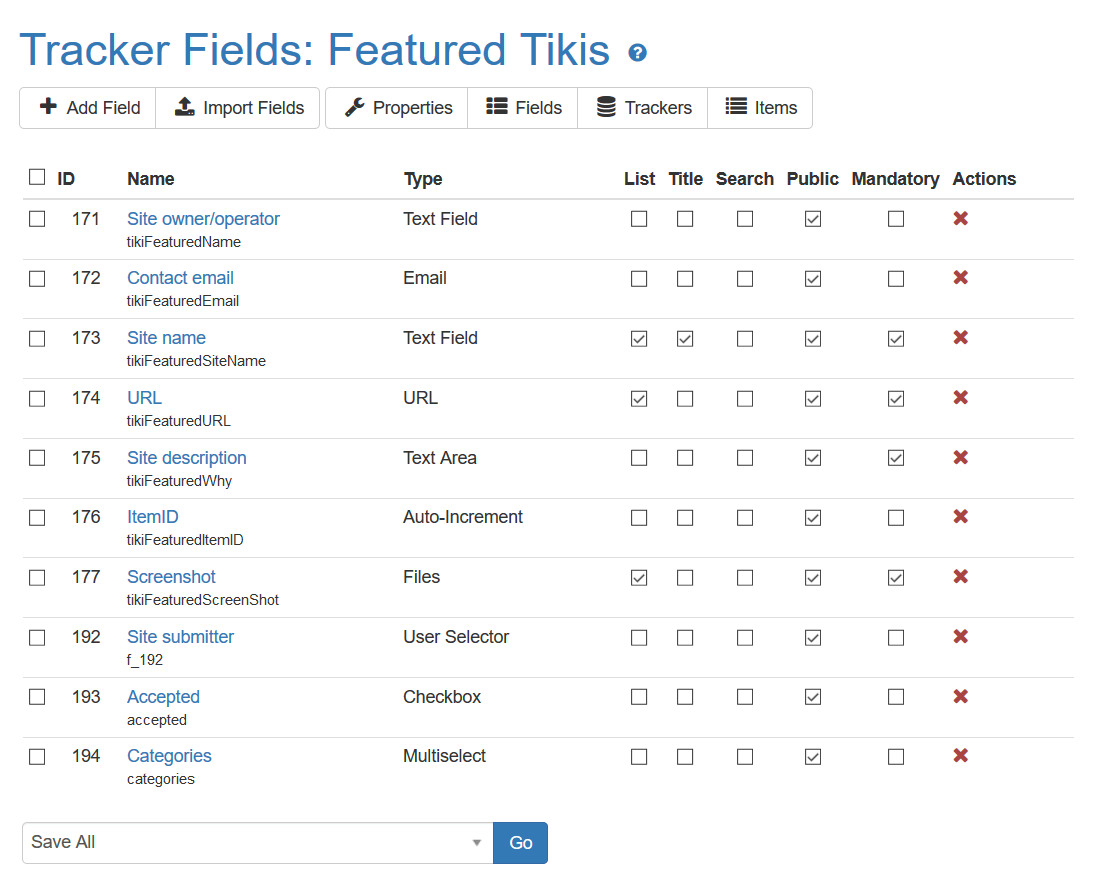Switch to the Items view
Image resolution: width=1096 pixels, height=886 pixels.
(x=760, y=108)
